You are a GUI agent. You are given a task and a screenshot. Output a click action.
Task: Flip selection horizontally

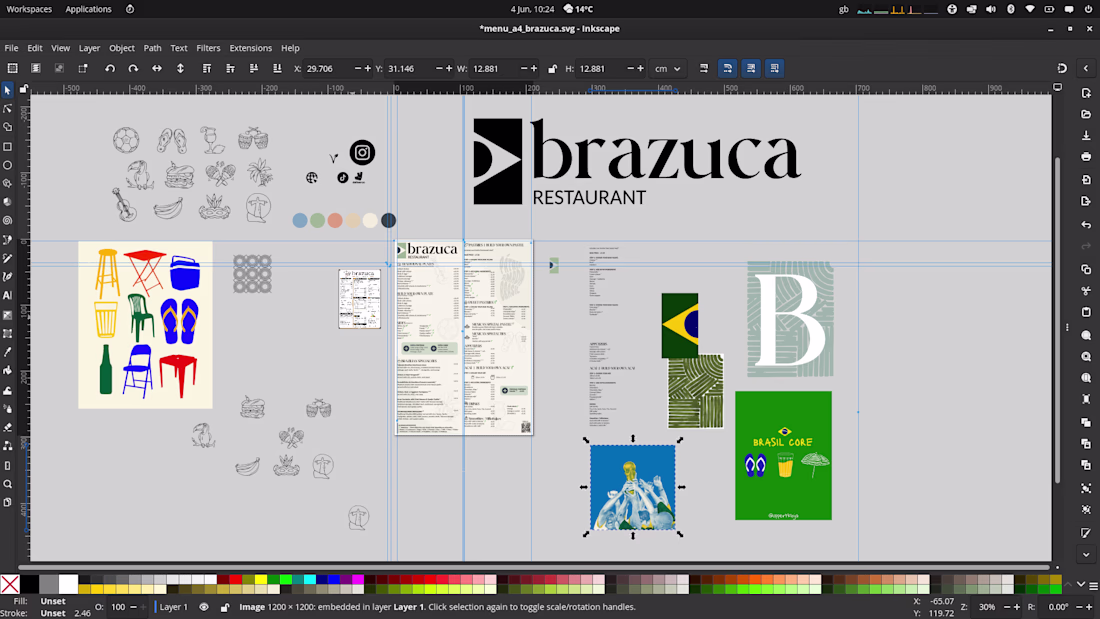156,68
